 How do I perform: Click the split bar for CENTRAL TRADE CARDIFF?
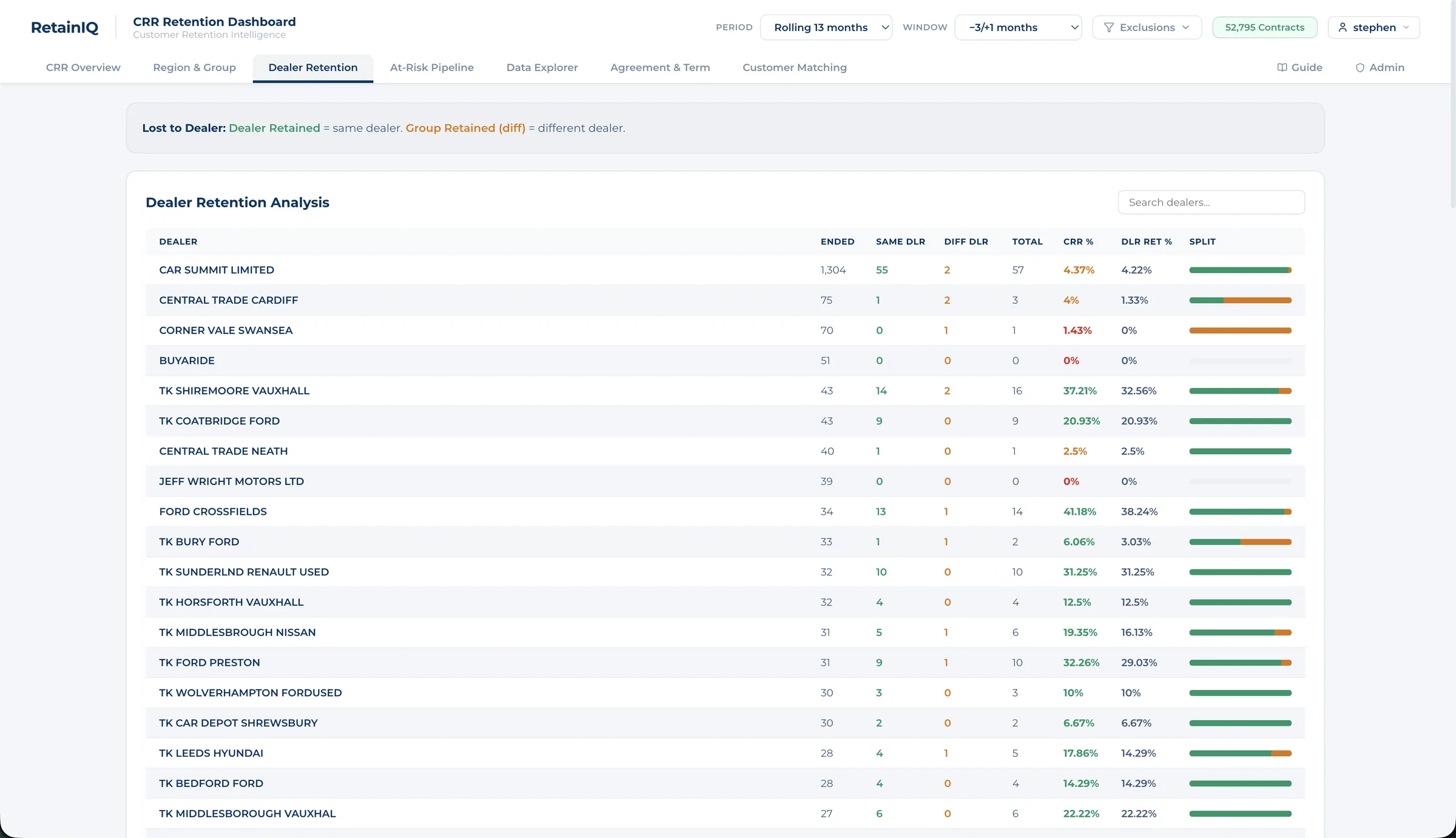(1240, 300)
